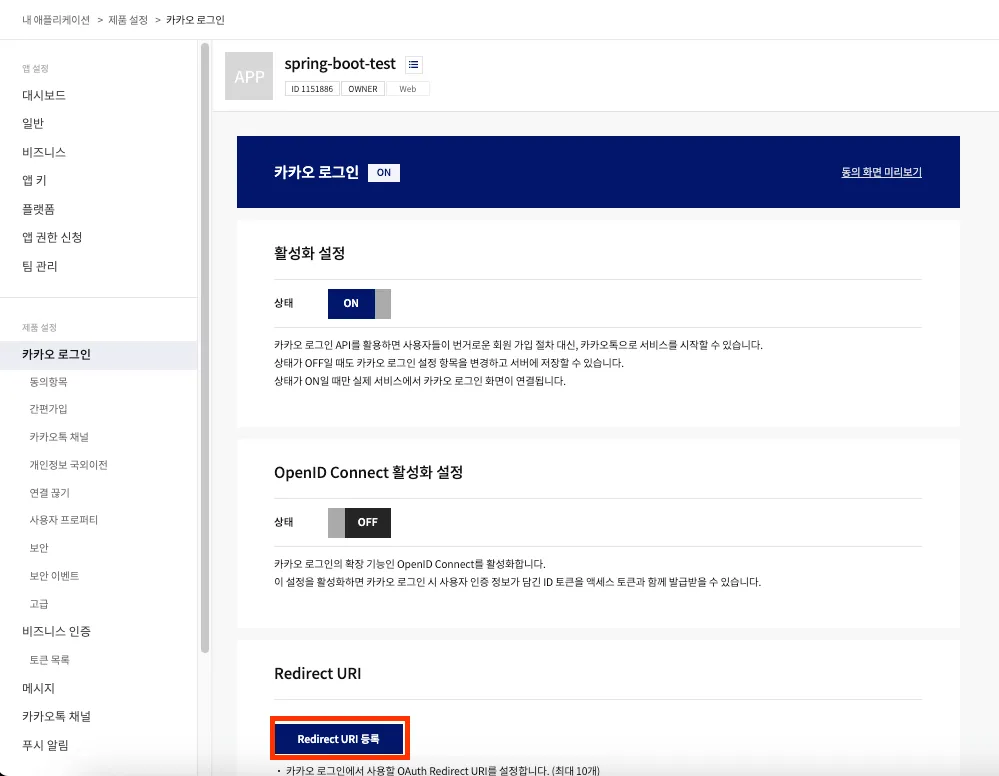Image resolution: width=999 pixels, height=776 pixels.
Task: Open 카카오톡 채널 under 카카오 로그인
Action: point(59,436)
